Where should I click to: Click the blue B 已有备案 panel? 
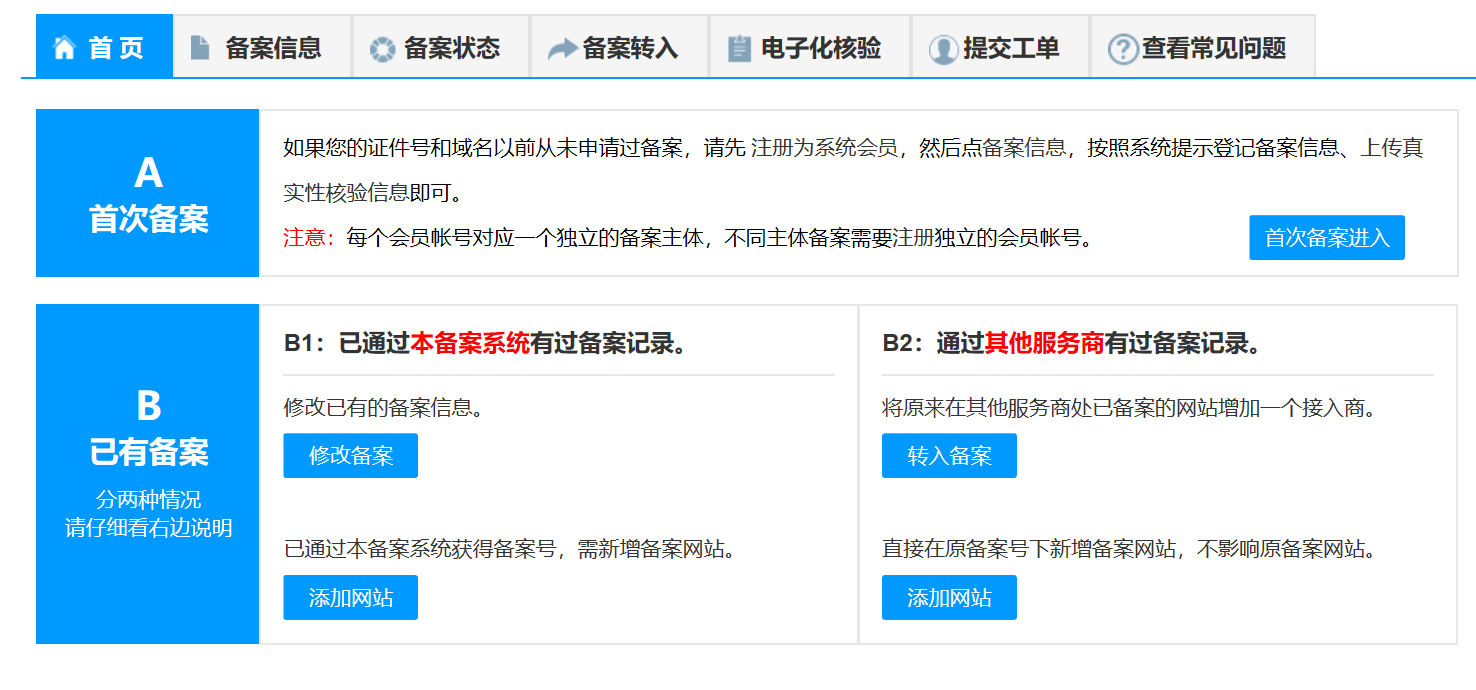click(x=148, y=474)
